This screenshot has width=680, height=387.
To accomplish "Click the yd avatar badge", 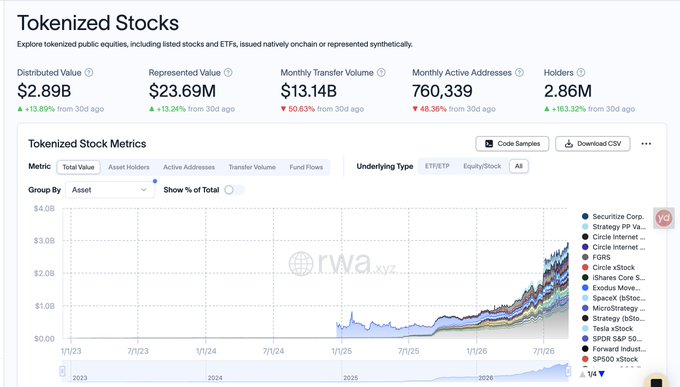I will click(x=664, y=218).
